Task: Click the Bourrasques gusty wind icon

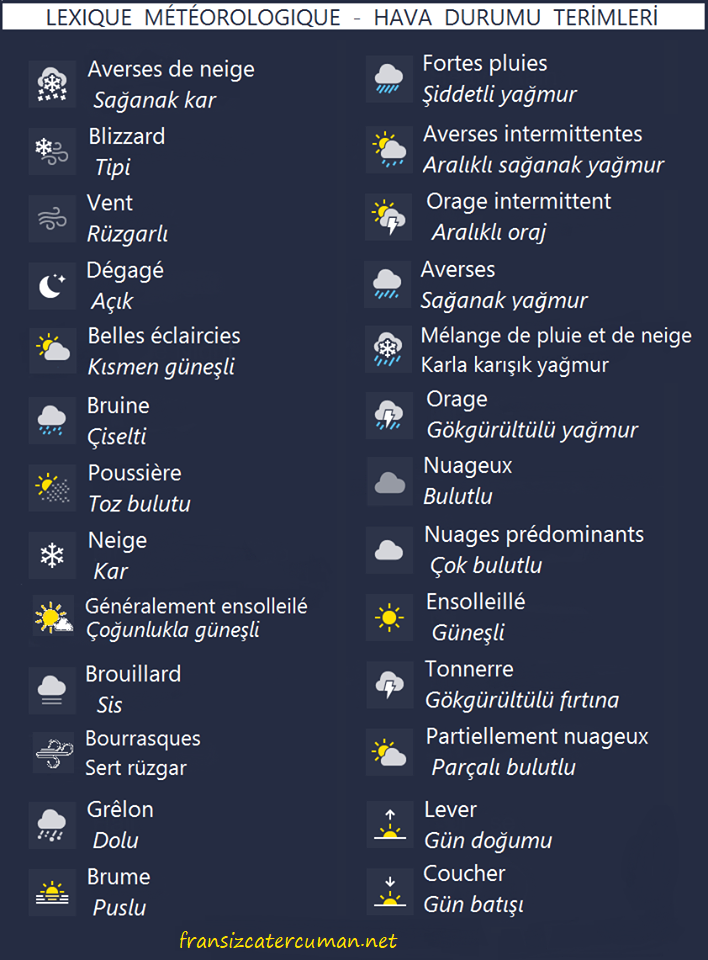Action: coord(54,754)
